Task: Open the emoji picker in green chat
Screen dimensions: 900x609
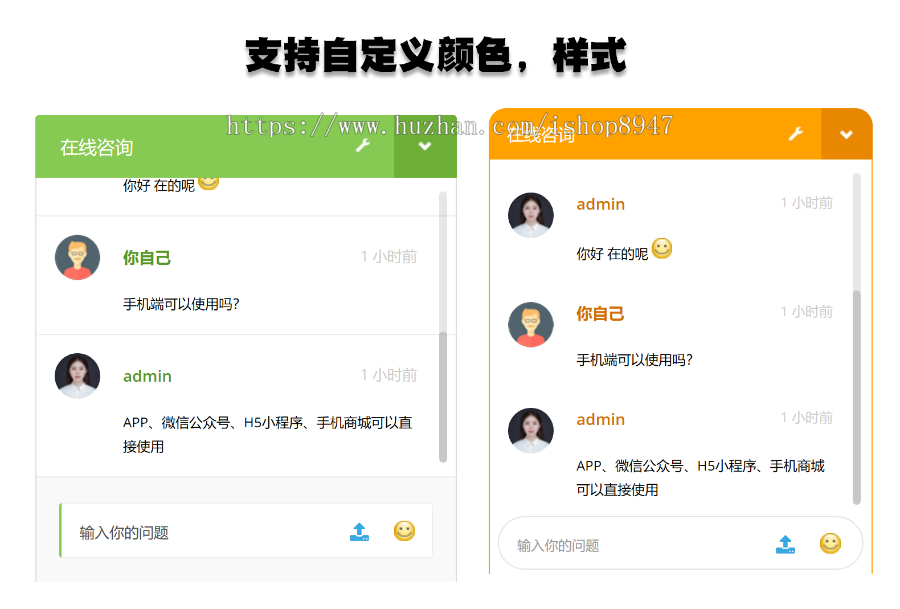Action: [404, 531]
